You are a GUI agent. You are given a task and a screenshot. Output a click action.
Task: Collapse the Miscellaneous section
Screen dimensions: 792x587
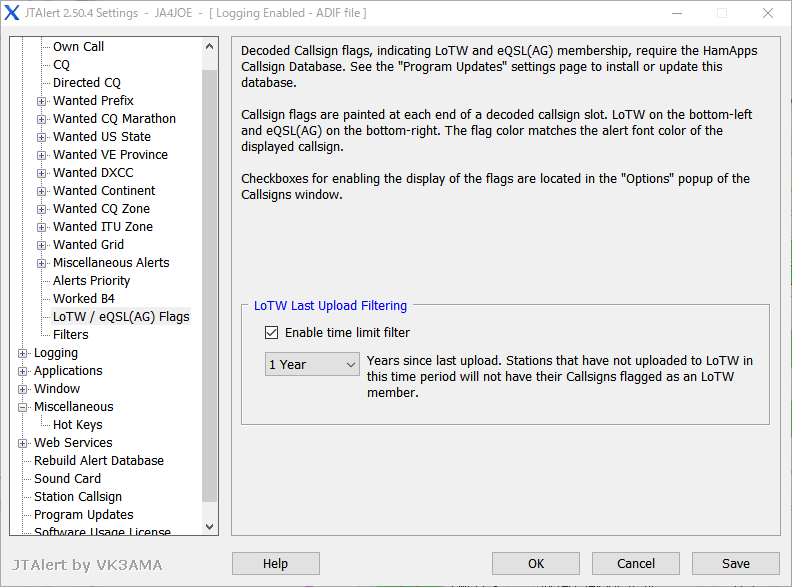[22, 407]
